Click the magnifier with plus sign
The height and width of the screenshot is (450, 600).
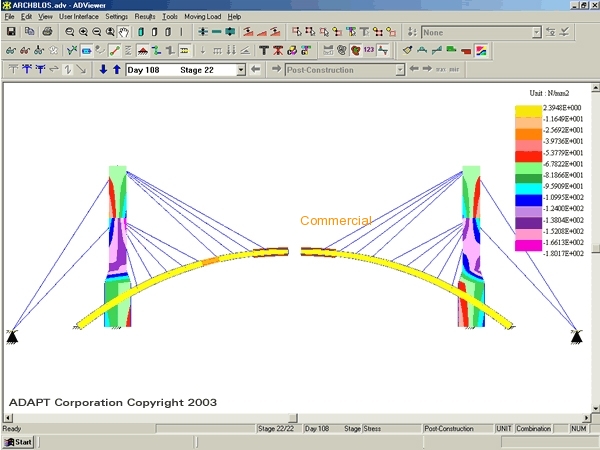(83, 32)
